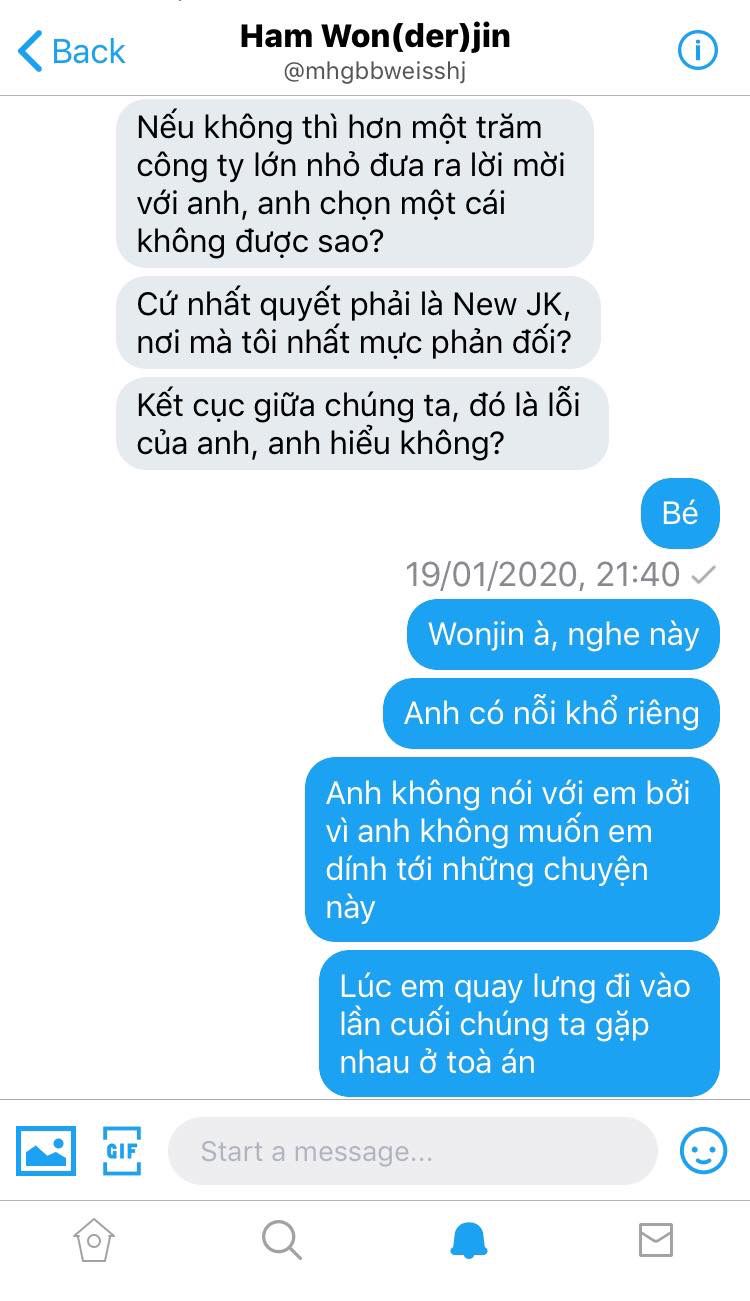Tap the message 'Anh có nỗi khổ riêng'

point(551,713)
